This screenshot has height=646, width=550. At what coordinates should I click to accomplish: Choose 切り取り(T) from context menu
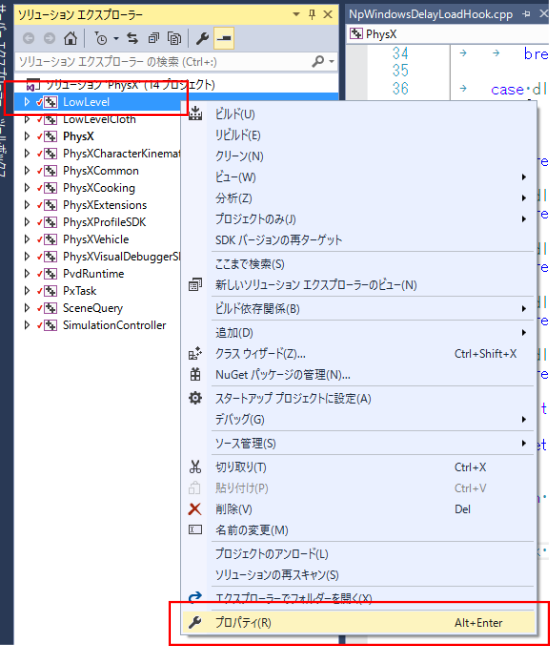click(x=359, y=467)
